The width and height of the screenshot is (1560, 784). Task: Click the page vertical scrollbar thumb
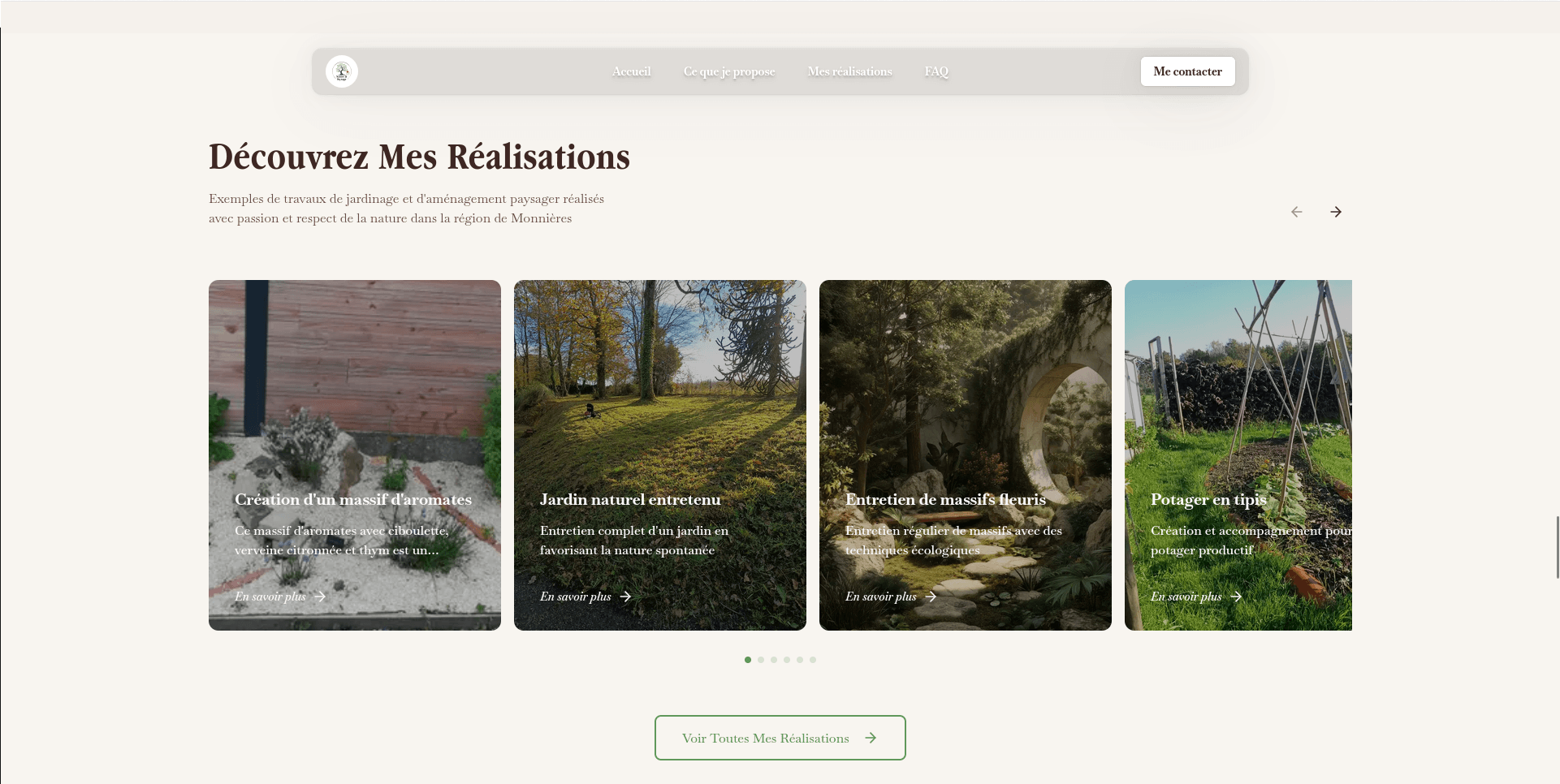(1557, 547)
